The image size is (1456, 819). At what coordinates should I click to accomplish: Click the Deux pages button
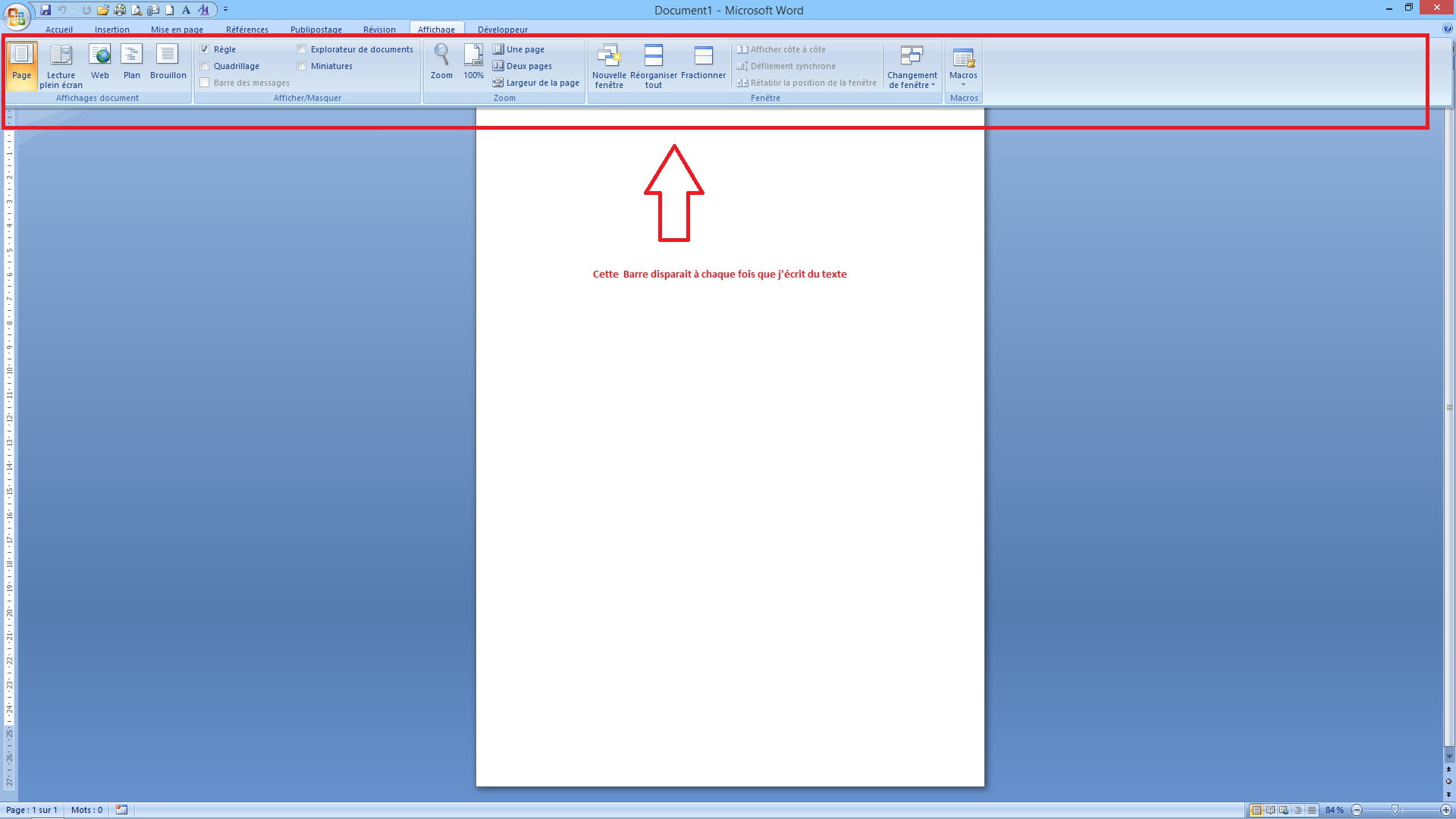point(522,66)
